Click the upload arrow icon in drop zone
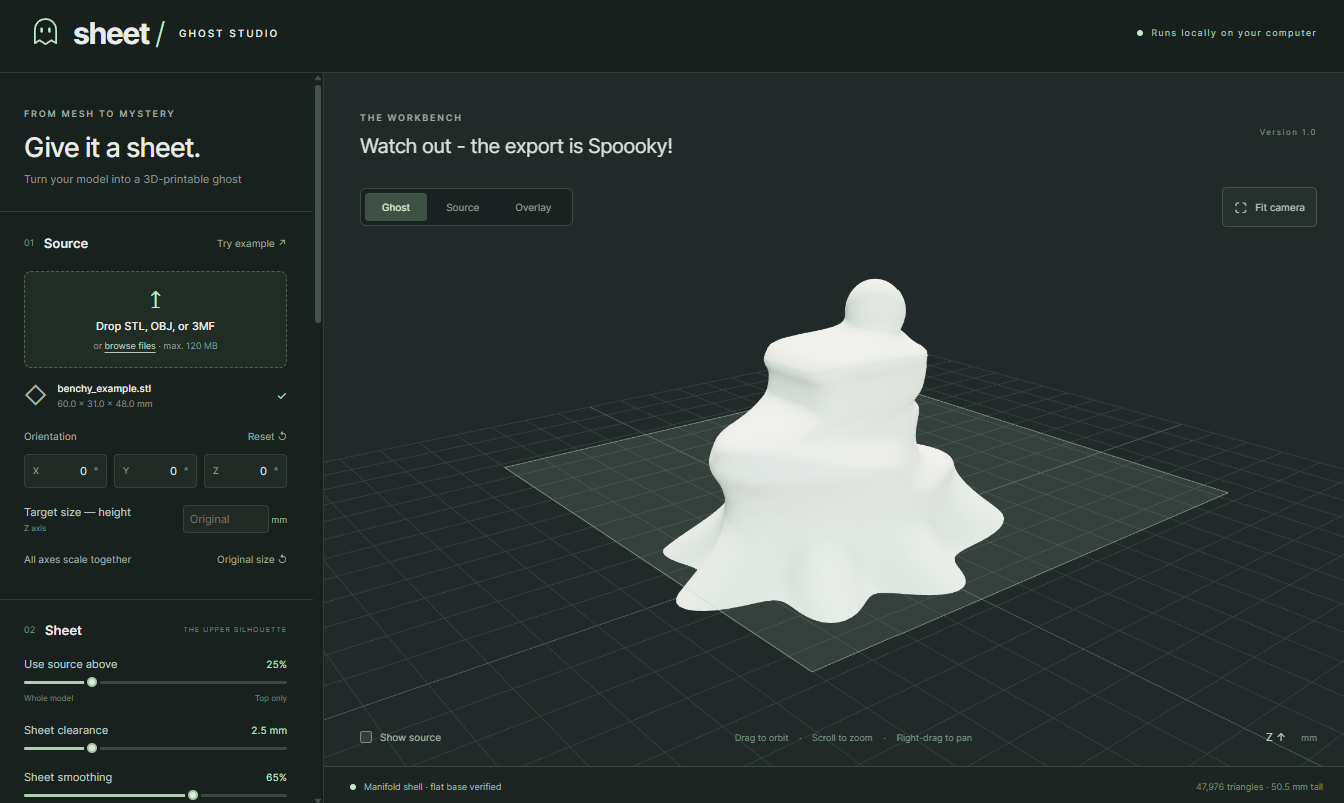Screen dimensions: 1344x803 (155, 299)
